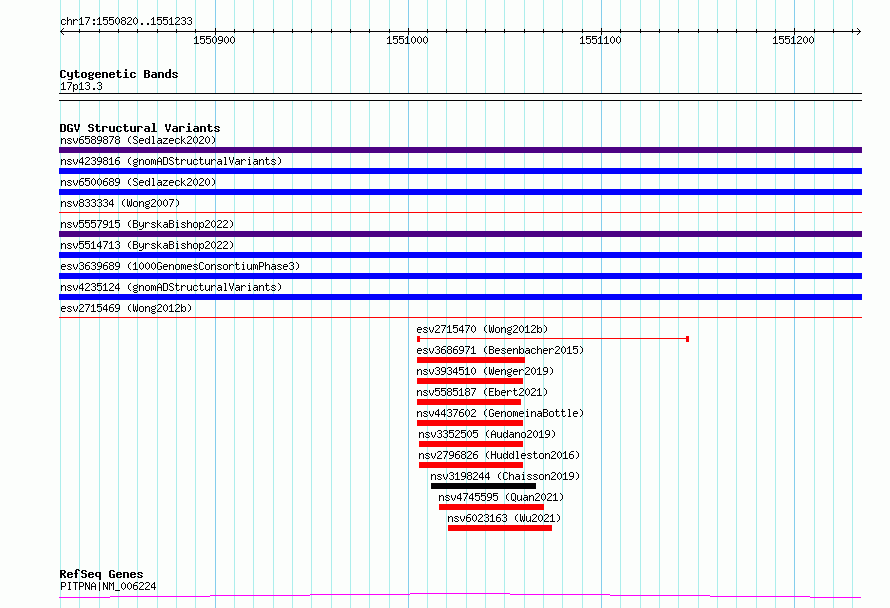Click the nsv3934510 (Wenger2019) label
890x608 pixels.
[x=485, y=371]
